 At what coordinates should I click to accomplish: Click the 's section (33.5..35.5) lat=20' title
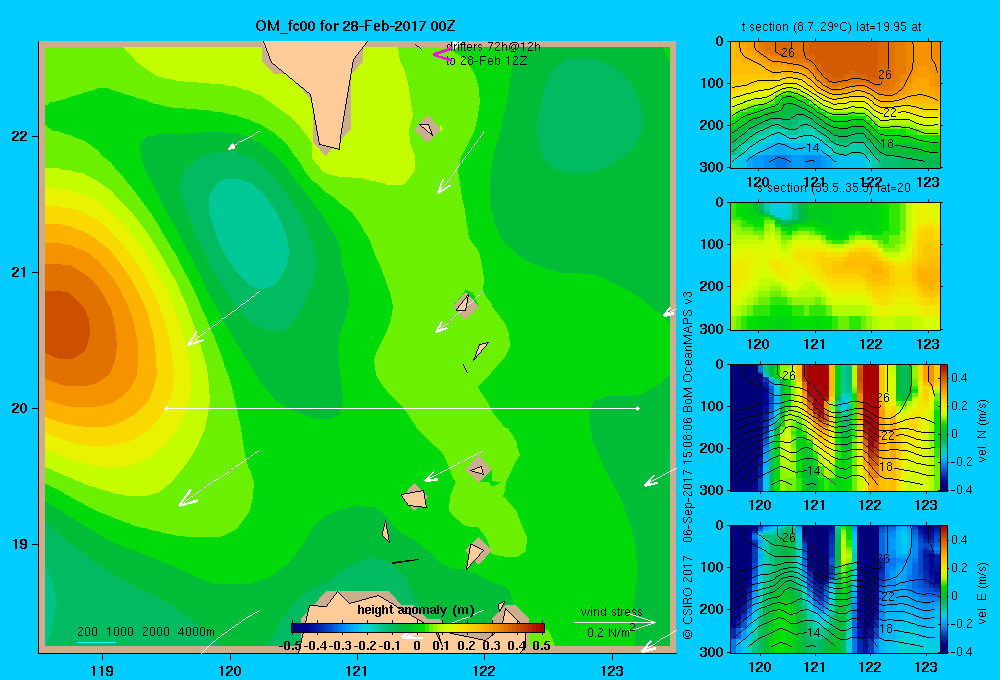pos(833,188)
